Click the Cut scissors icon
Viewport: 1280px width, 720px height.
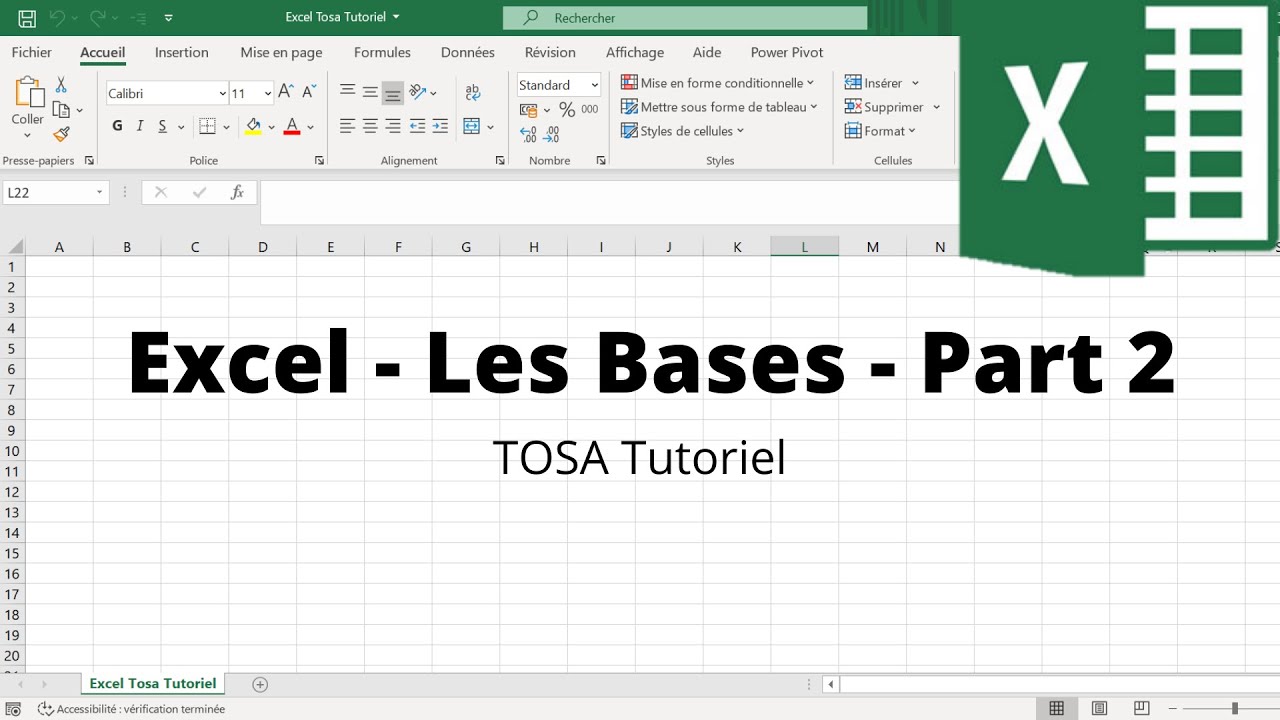(61, 86)
